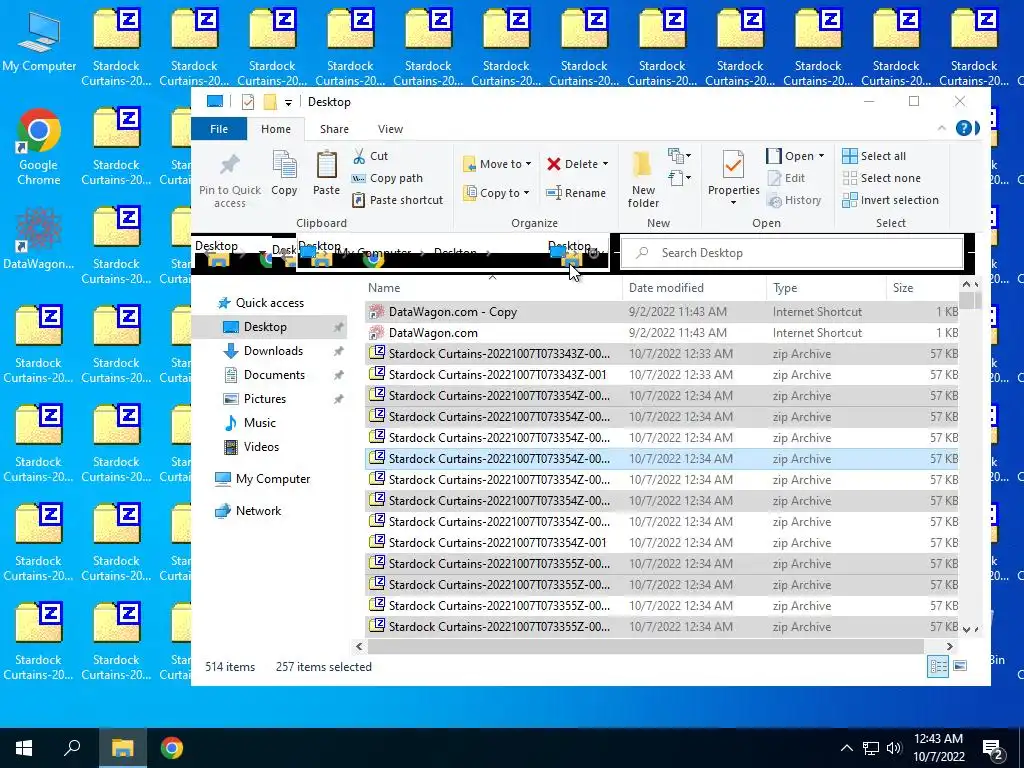Click into the Search Desktop box
The width and height of the screenshot is (1024, 768).
tap(791, 253)
